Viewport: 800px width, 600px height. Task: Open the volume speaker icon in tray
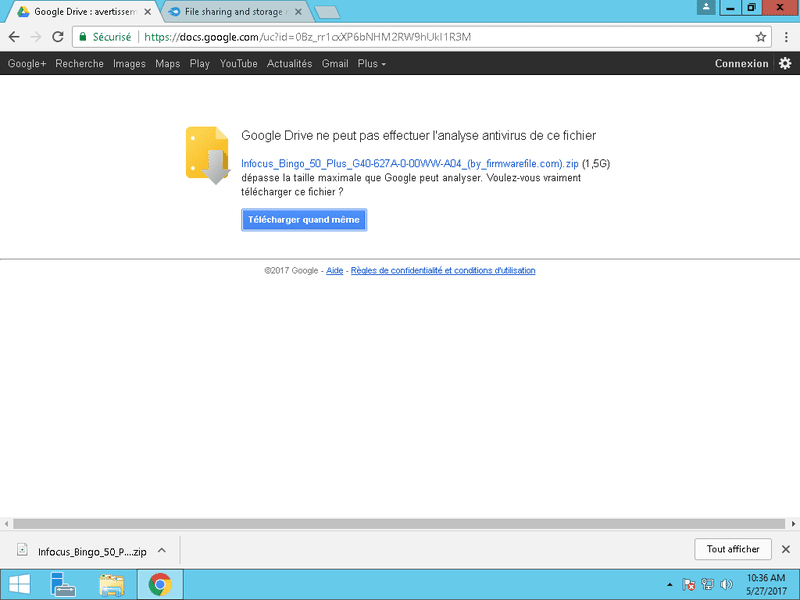point(725,584)
